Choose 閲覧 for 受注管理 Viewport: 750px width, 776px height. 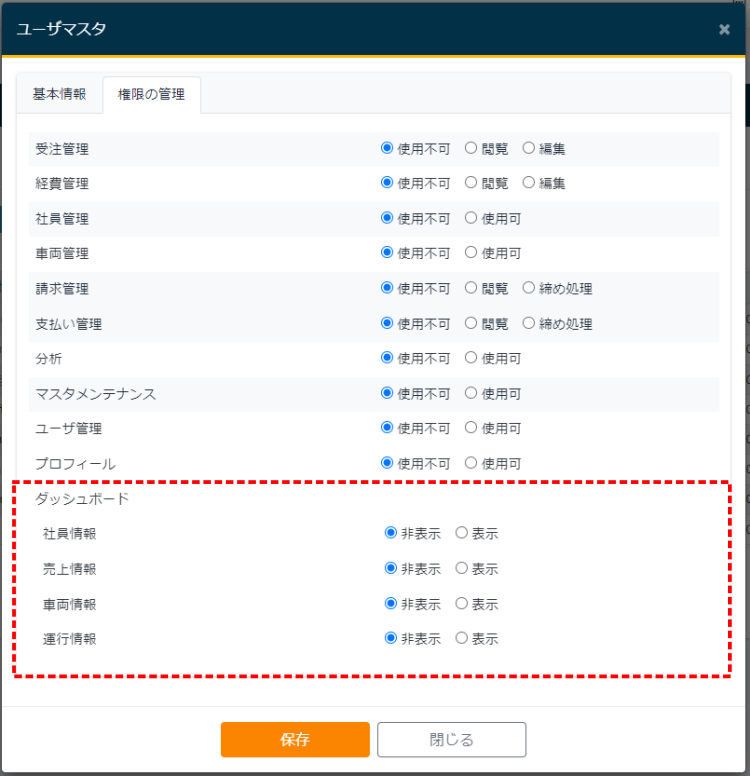(471, 149)
